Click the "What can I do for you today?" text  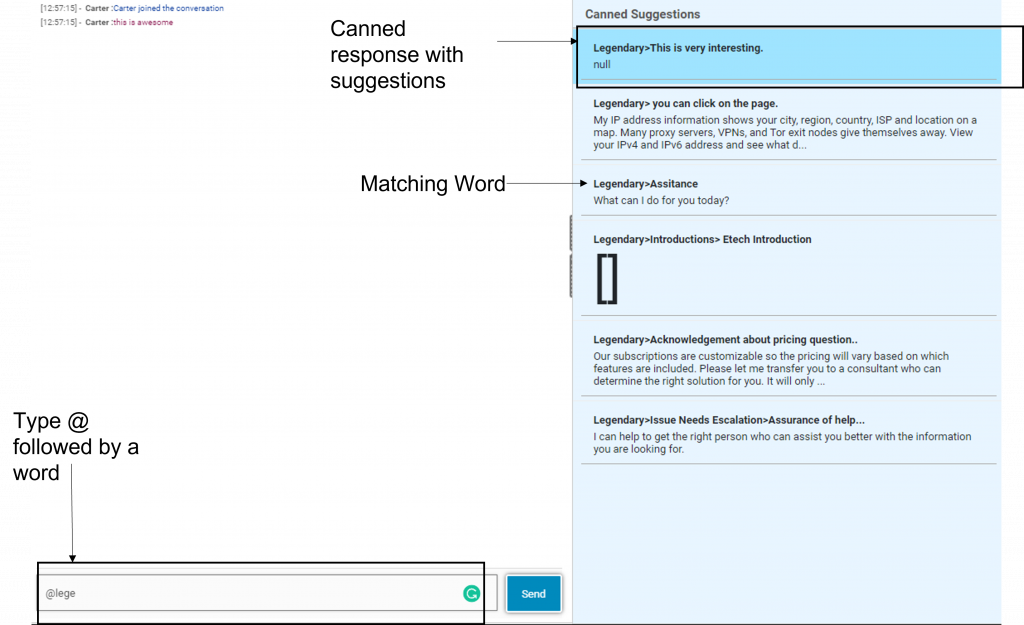click(x=661, y=201)
